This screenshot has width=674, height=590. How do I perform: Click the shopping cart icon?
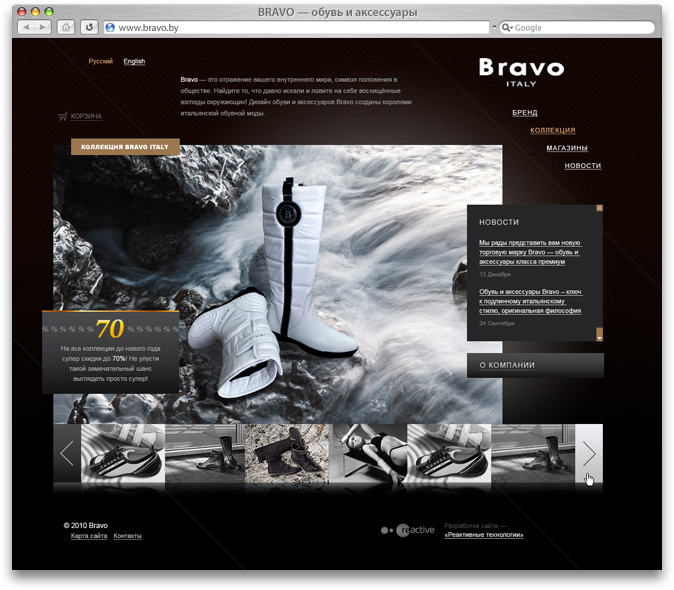pos(63,116)
